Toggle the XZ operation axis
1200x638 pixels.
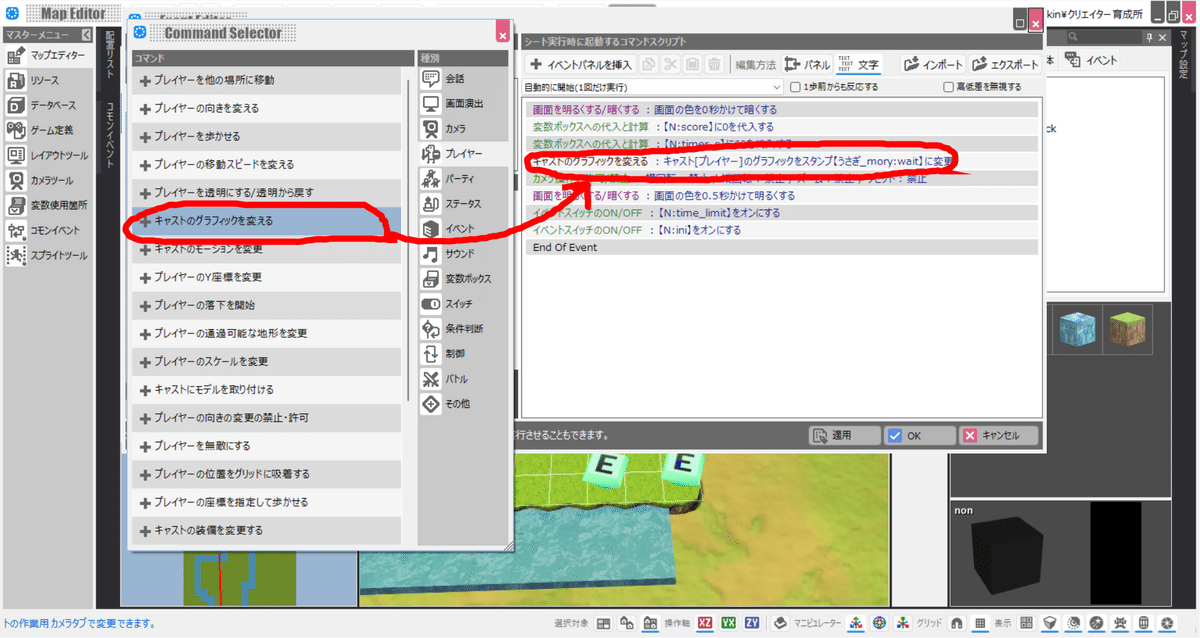706,622
